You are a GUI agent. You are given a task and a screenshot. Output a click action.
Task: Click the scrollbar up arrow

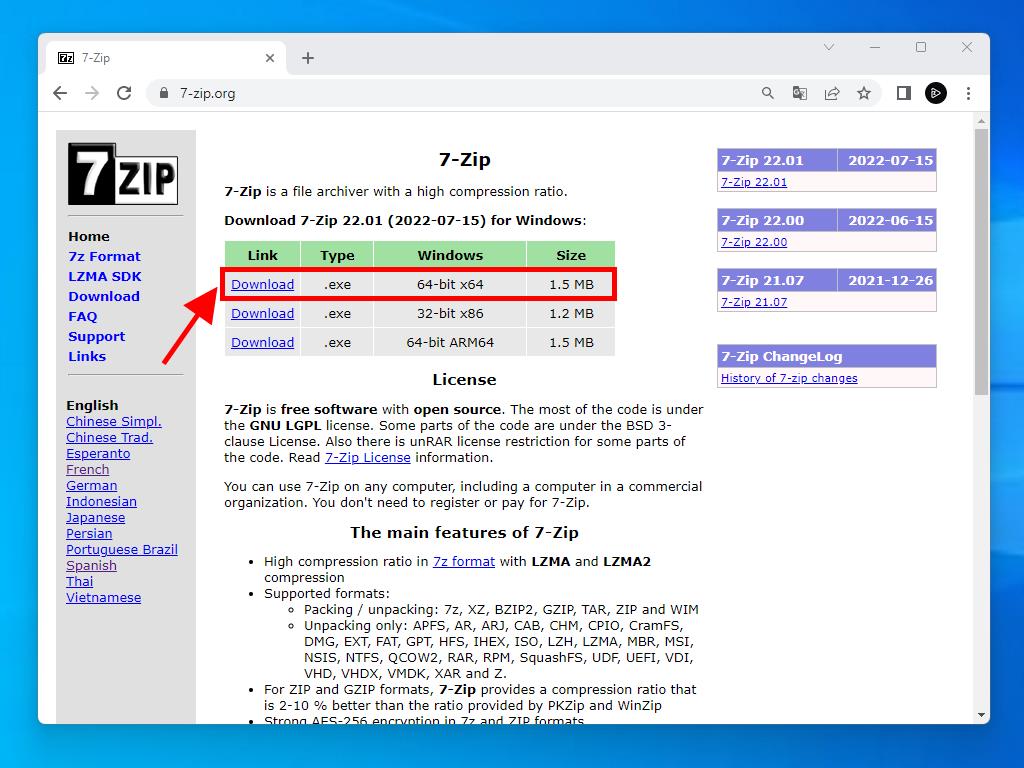coord(981,121)
